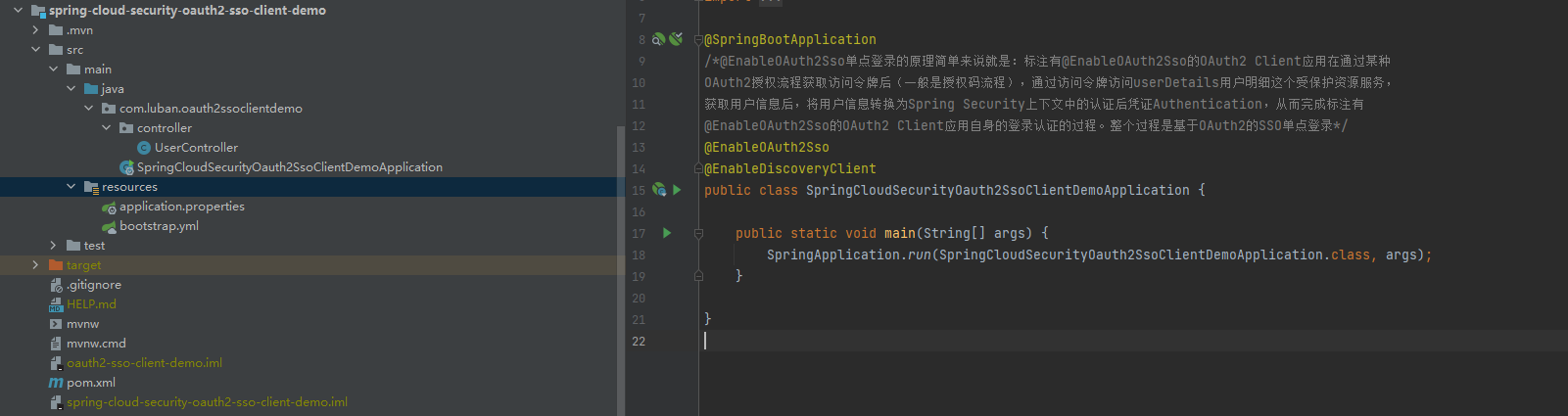Click SpringApplication.run call on line 18
This screenshot has width=1568, height=416.
click(848, 254)
